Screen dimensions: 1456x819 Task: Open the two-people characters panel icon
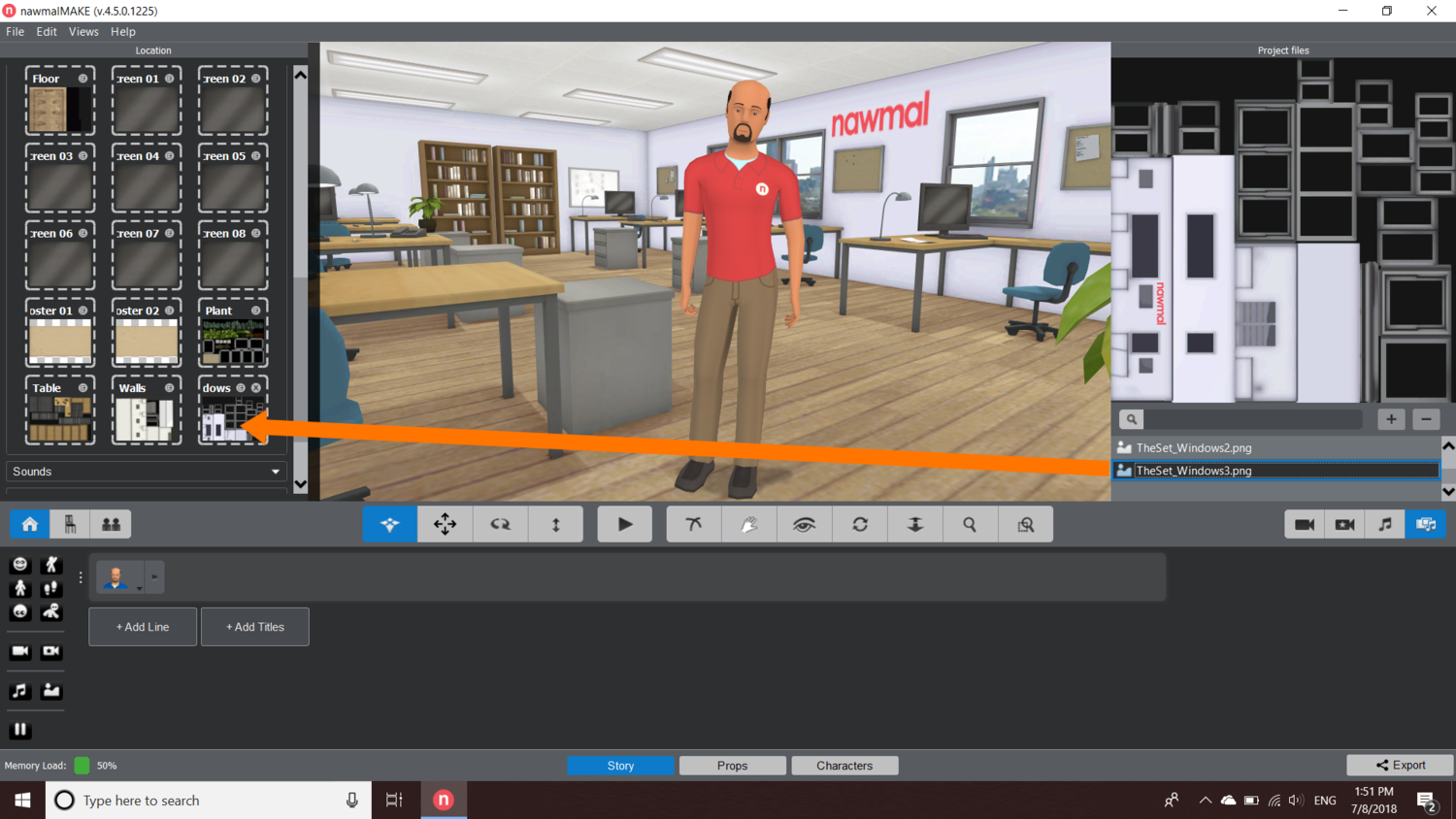pyautogui.click(x=111, y=524)
